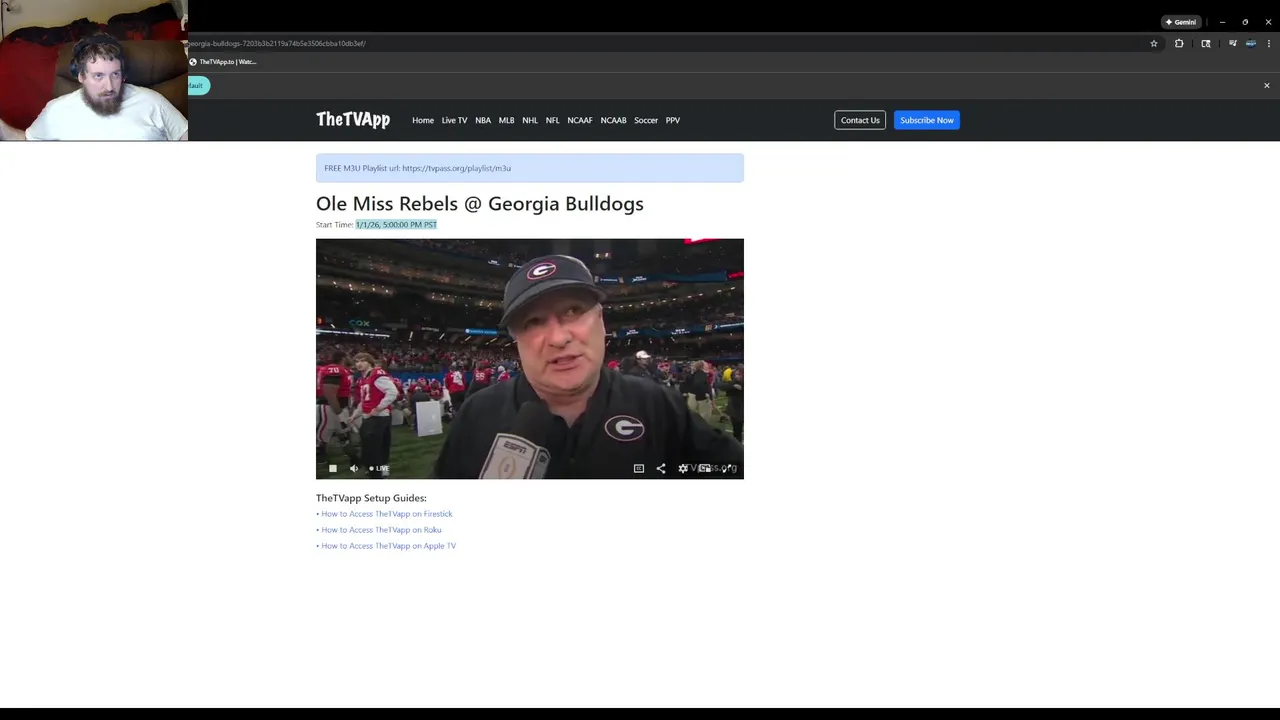This screenshot has width=1280, height=720.
Task: Launch the Gemini button in title bar
Action: 1181,22
